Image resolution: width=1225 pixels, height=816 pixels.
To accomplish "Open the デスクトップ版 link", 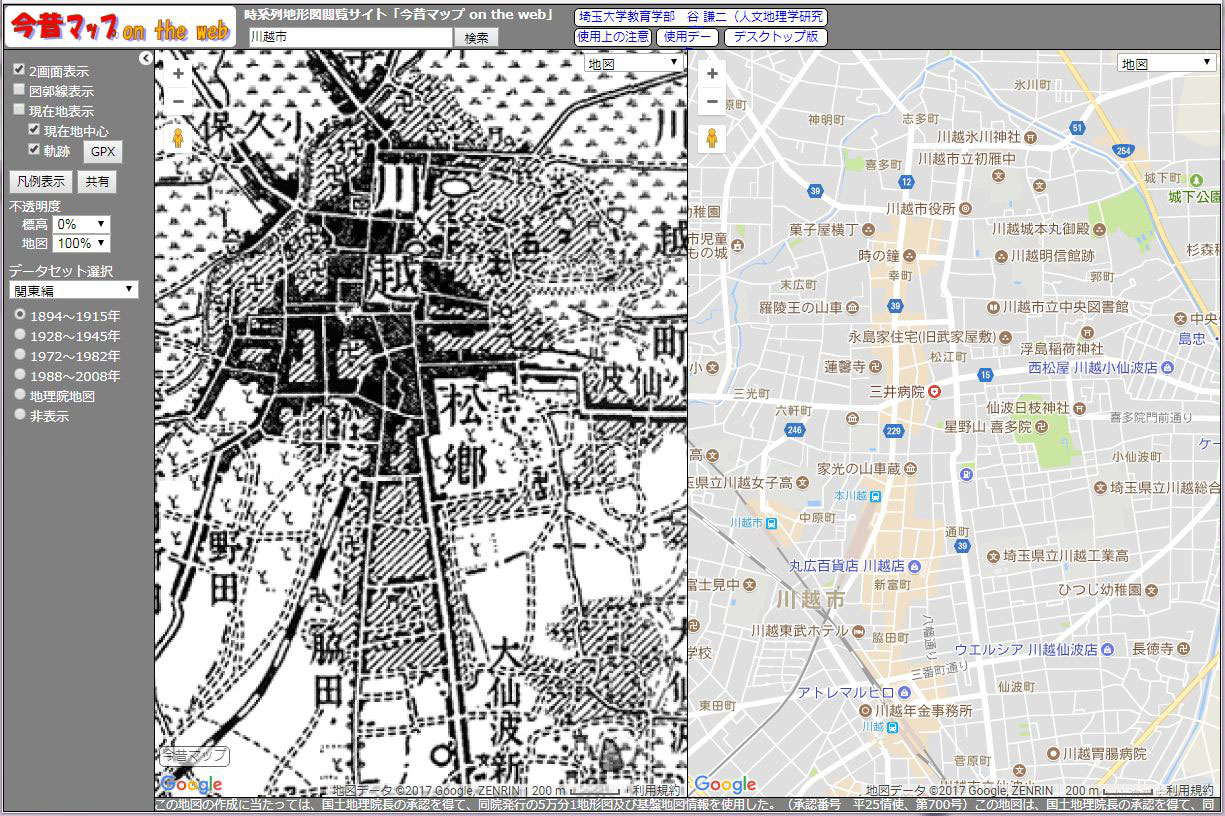I will pyautogui.click(x=776, y=37).
